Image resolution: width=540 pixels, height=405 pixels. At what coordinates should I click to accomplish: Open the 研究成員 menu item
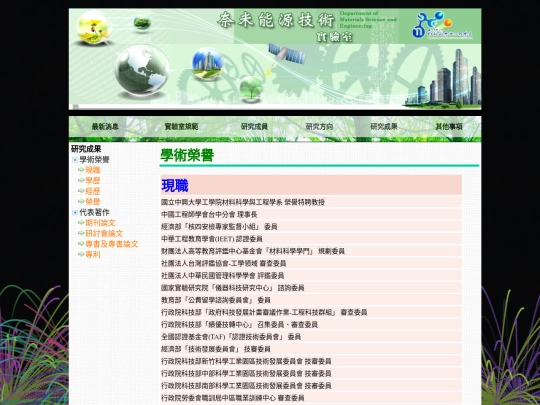point(254,126)
